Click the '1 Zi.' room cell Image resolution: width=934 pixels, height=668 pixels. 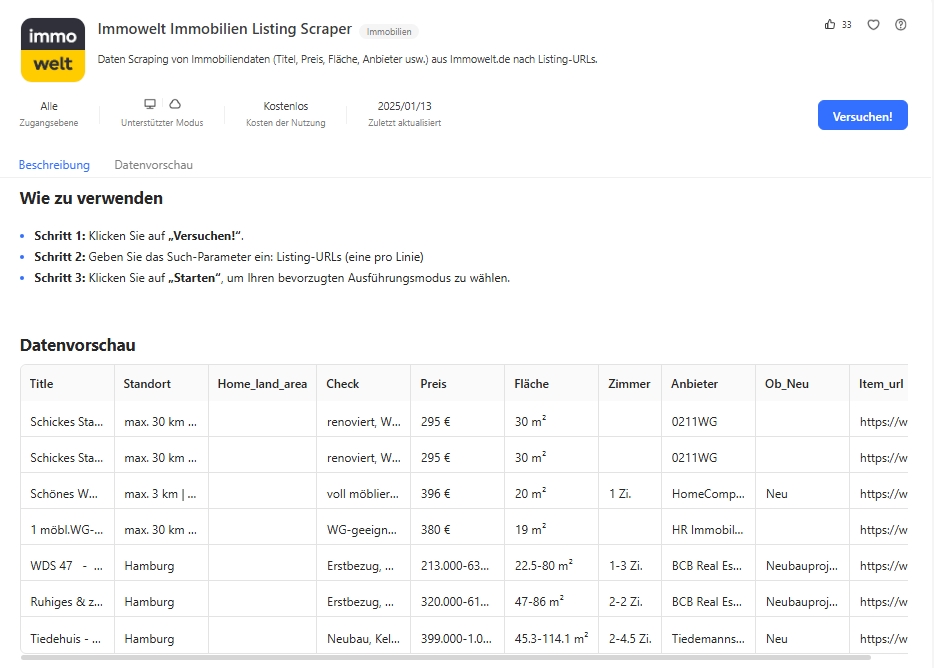(x=630, y=493)
